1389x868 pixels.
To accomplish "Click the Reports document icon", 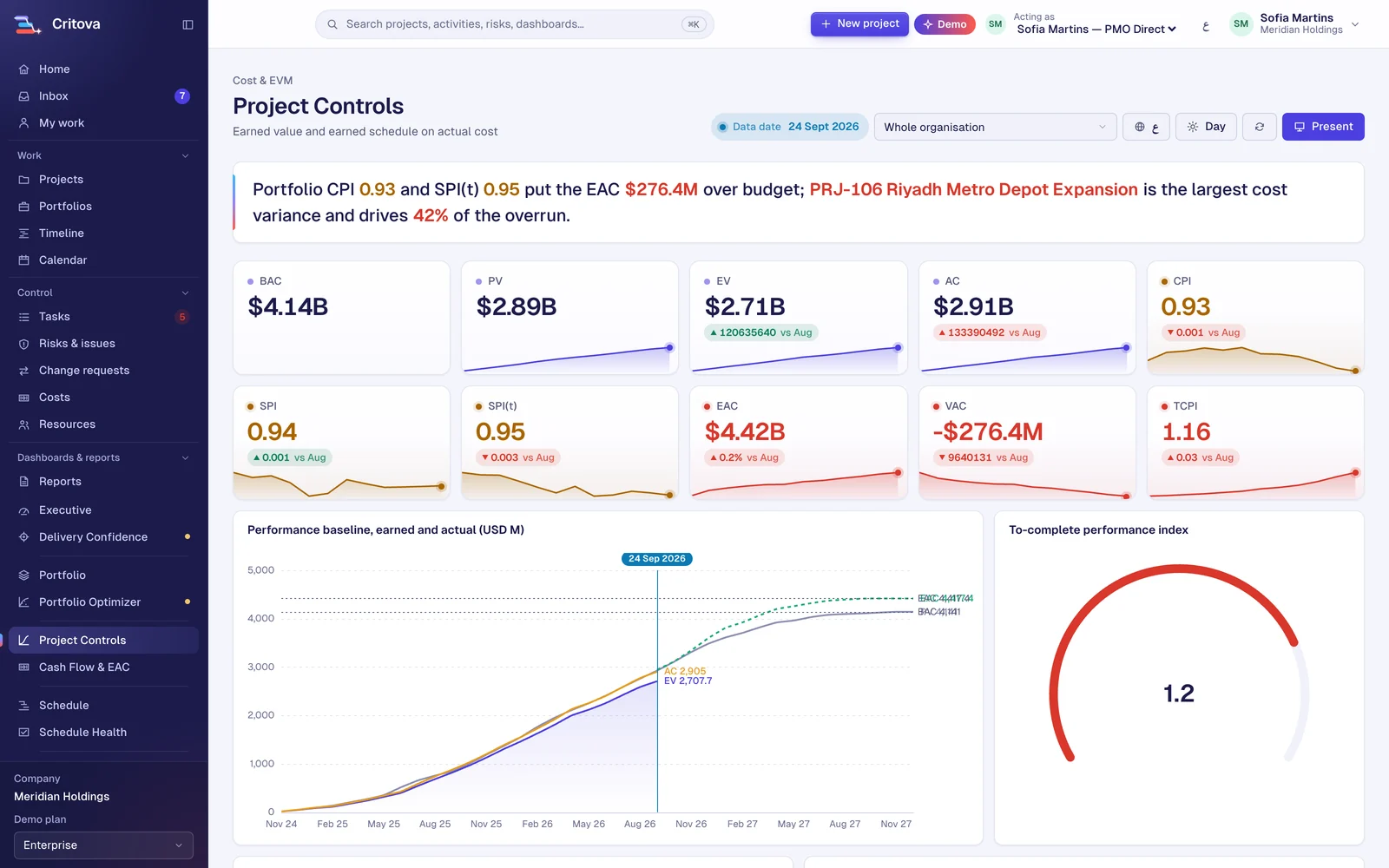I will 24,482.
